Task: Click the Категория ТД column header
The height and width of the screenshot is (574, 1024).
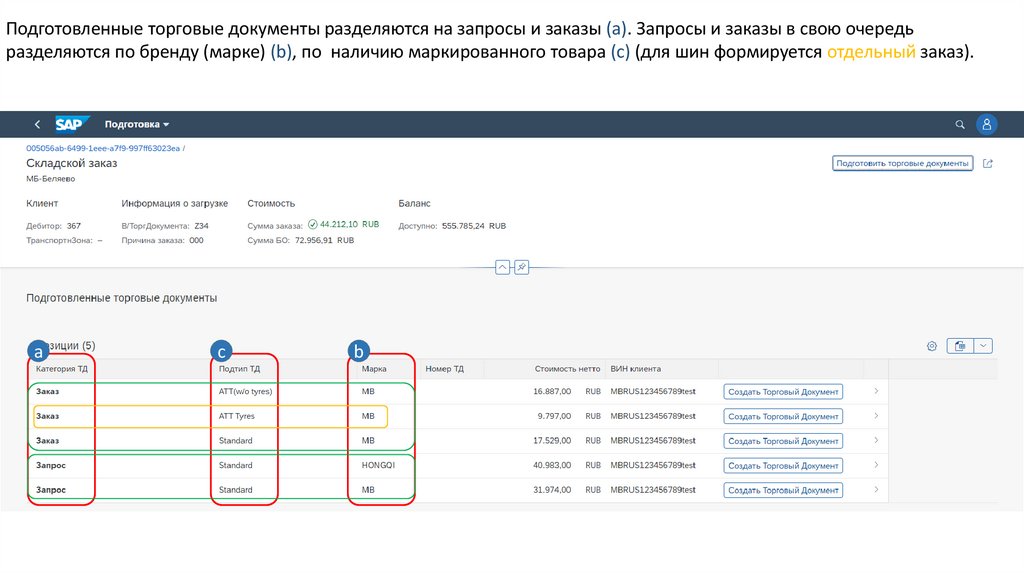Action: [x=61, y=369]
